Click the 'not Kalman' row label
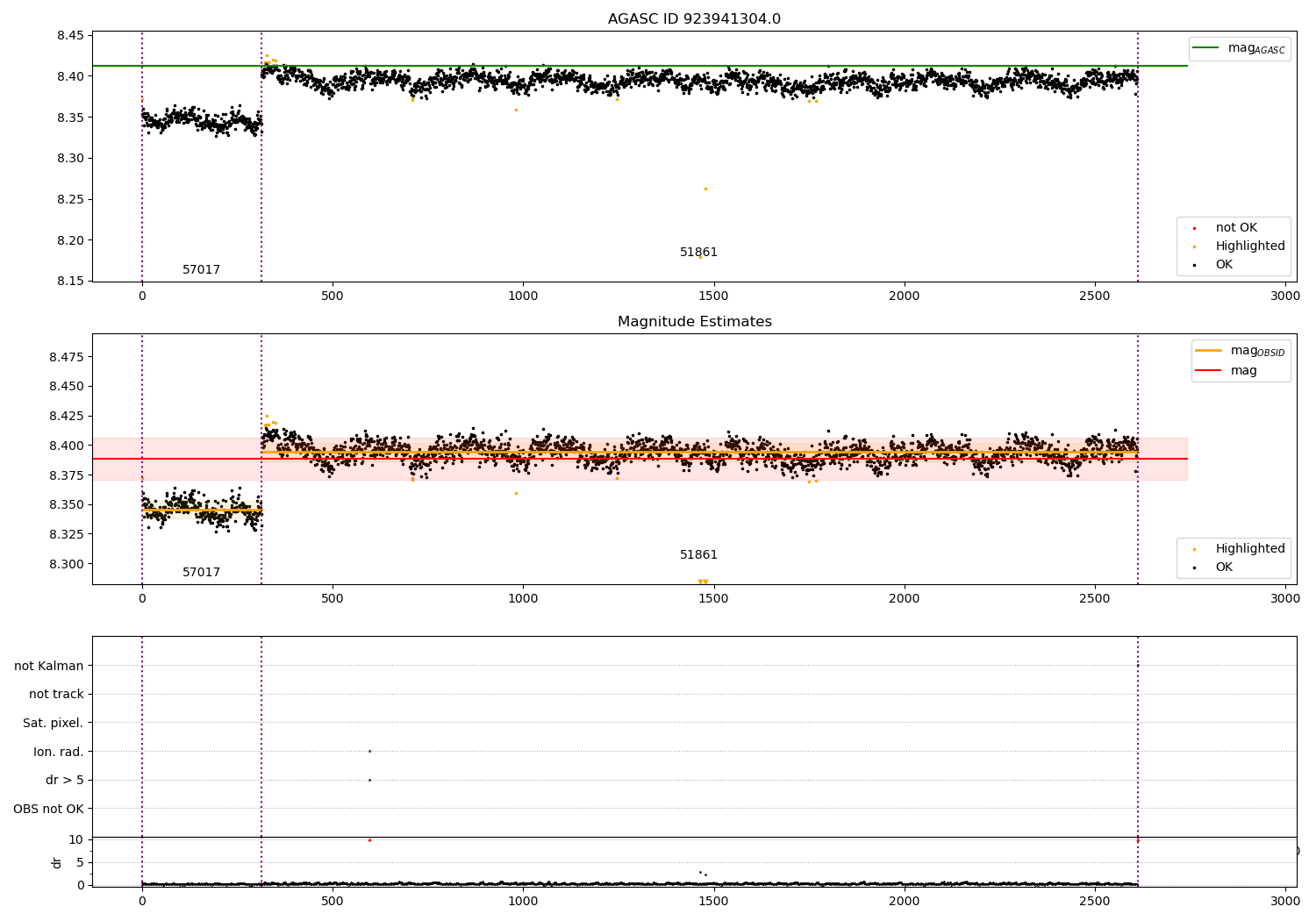1316x921 pixels. tap(49, 666)
